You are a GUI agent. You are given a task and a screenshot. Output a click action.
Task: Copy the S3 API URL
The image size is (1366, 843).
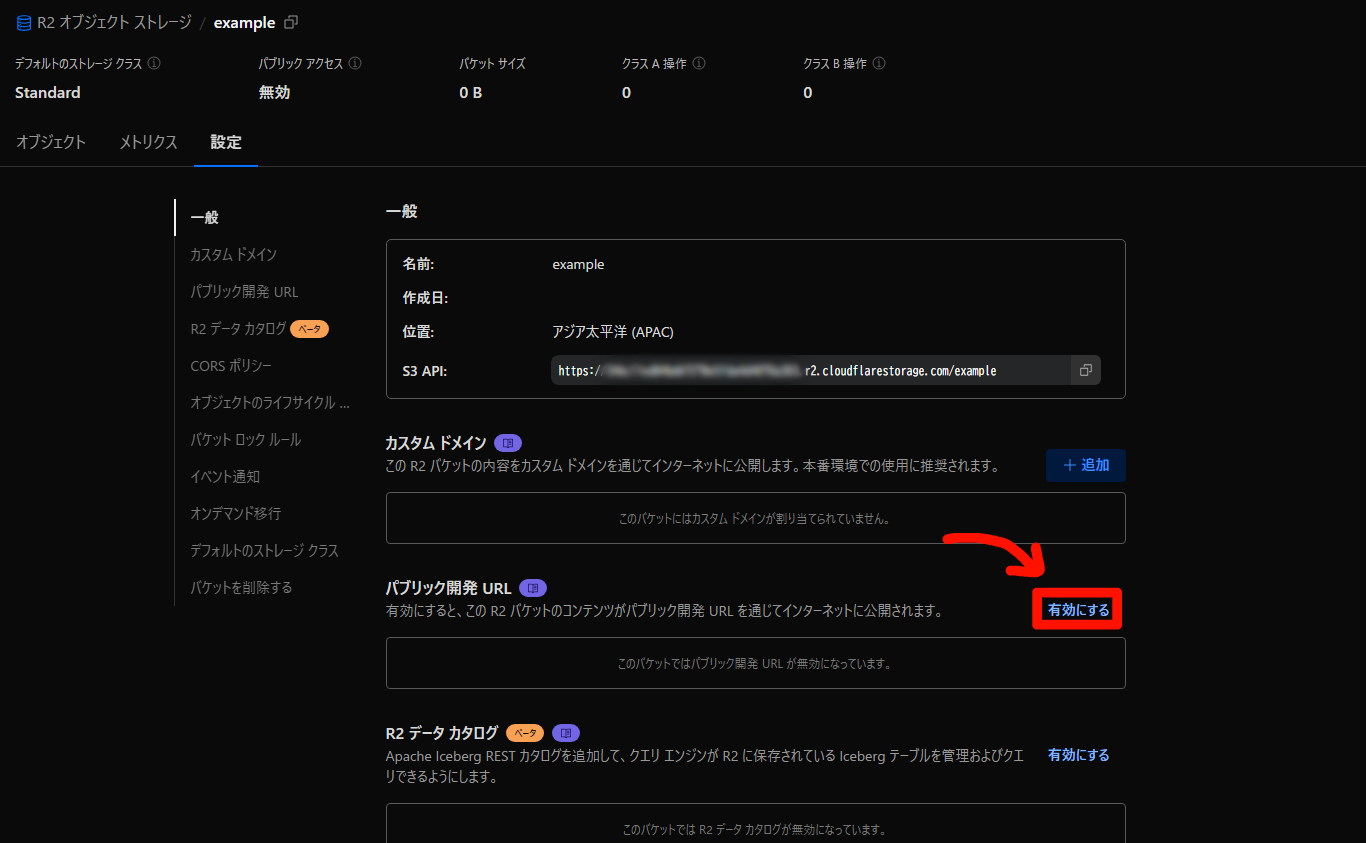coord(1085,370)
